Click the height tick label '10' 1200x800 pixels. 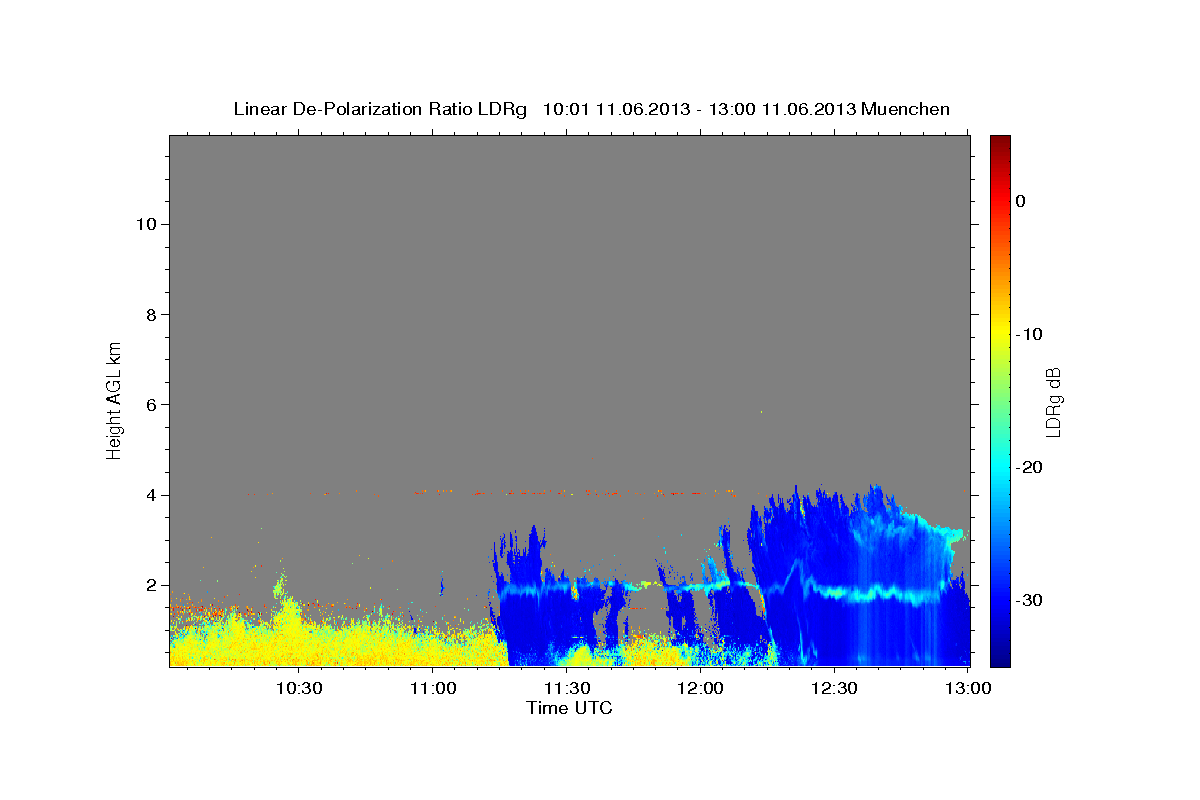[x=146, y=224]
